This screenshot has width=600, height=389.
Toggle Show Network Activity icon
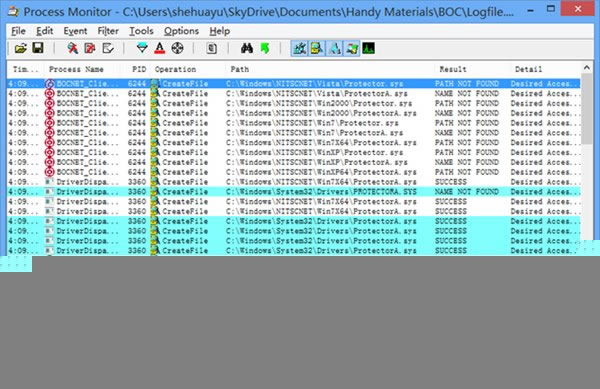click(334, 49)
